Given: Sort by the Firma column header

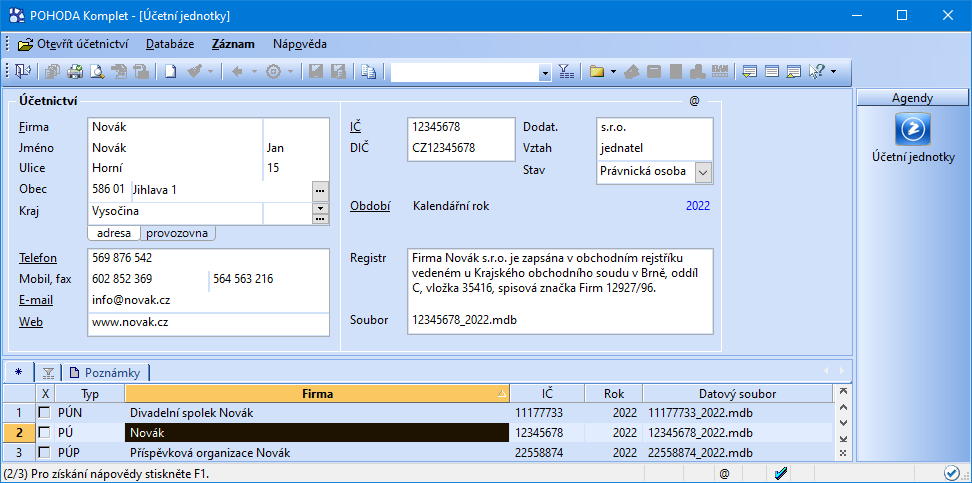Looking at the screenshot, I should (317, 394).
